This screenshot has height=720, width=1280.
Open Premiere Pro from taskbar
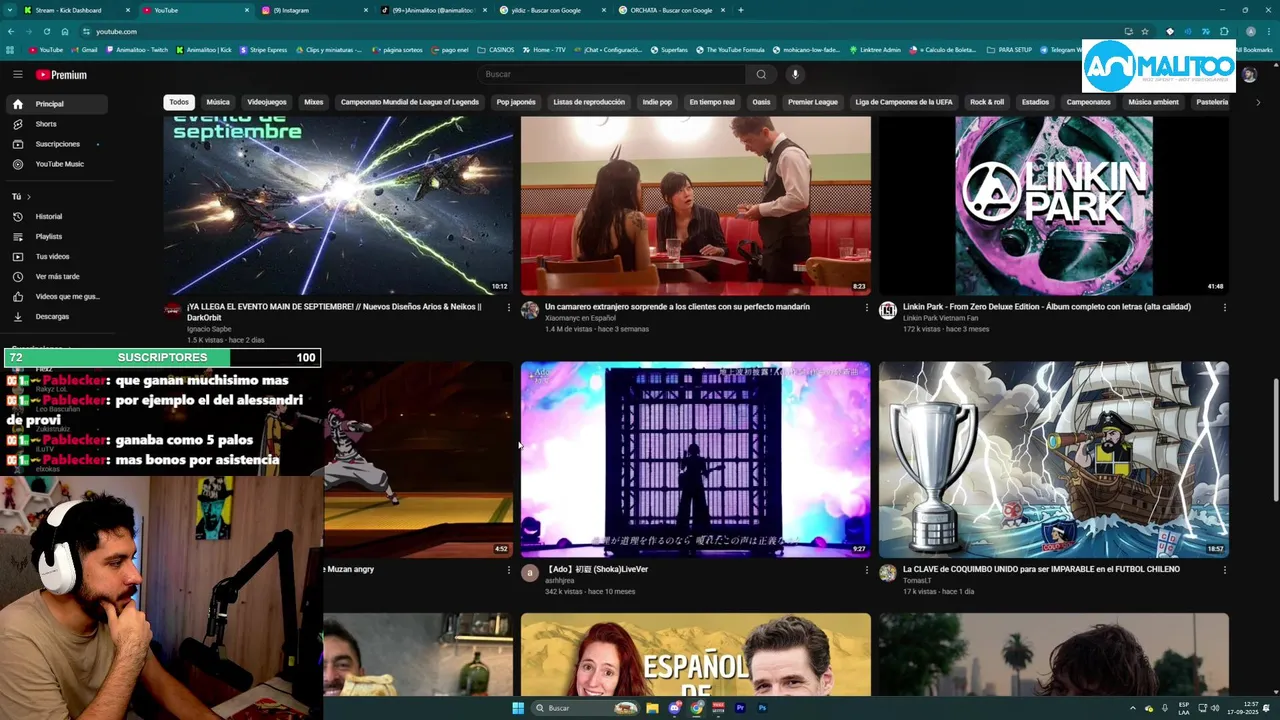740,708
